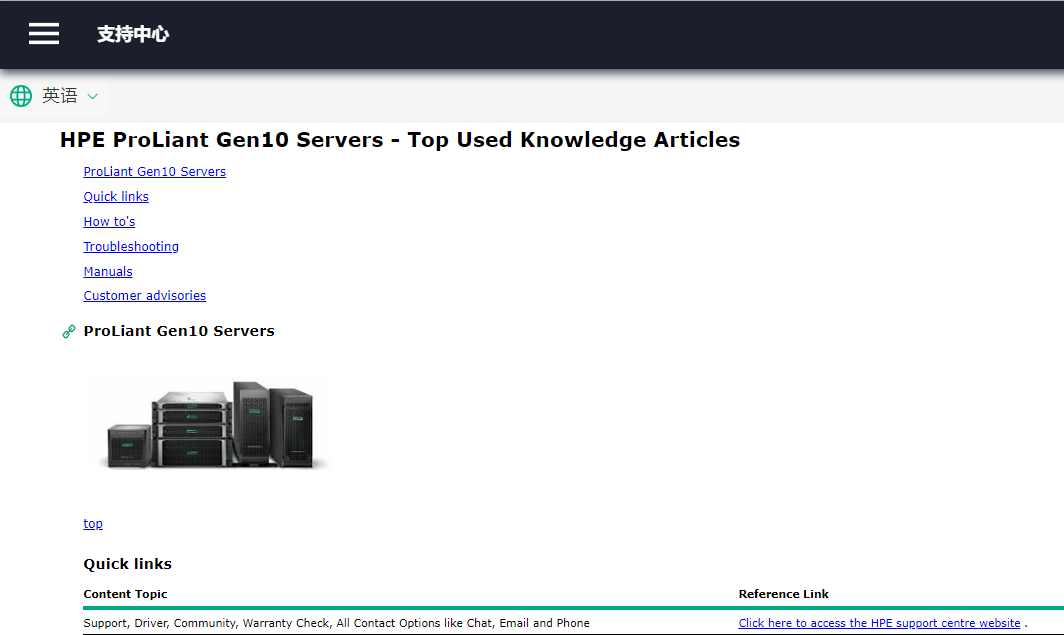
Task: Open the hamburger navigation menu
Action: coord(43,33)
